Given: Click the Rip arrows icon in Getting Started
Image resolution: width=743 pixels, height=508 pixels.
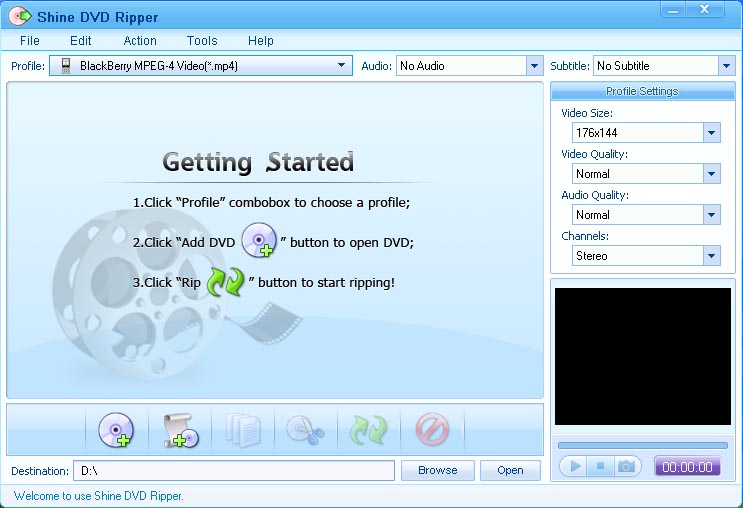Looking at the screenshot, I should (226, 282).
